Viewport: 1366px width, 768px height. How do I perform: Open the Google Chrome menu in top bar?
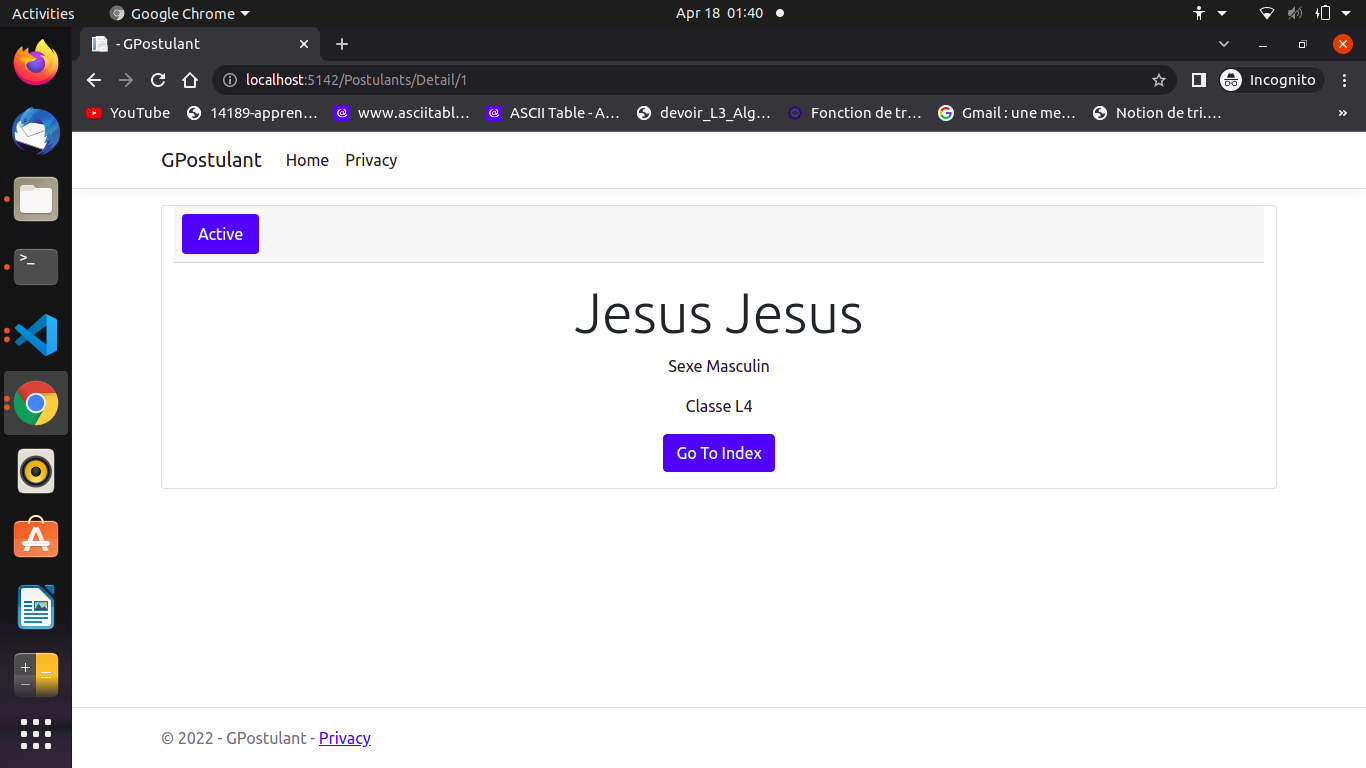tap(178, 13)
